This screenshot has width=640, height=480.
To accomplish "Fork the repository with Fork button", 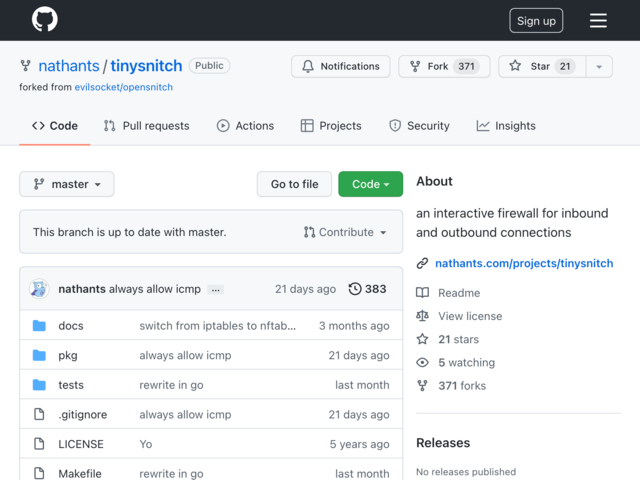I will coord(444,66).
